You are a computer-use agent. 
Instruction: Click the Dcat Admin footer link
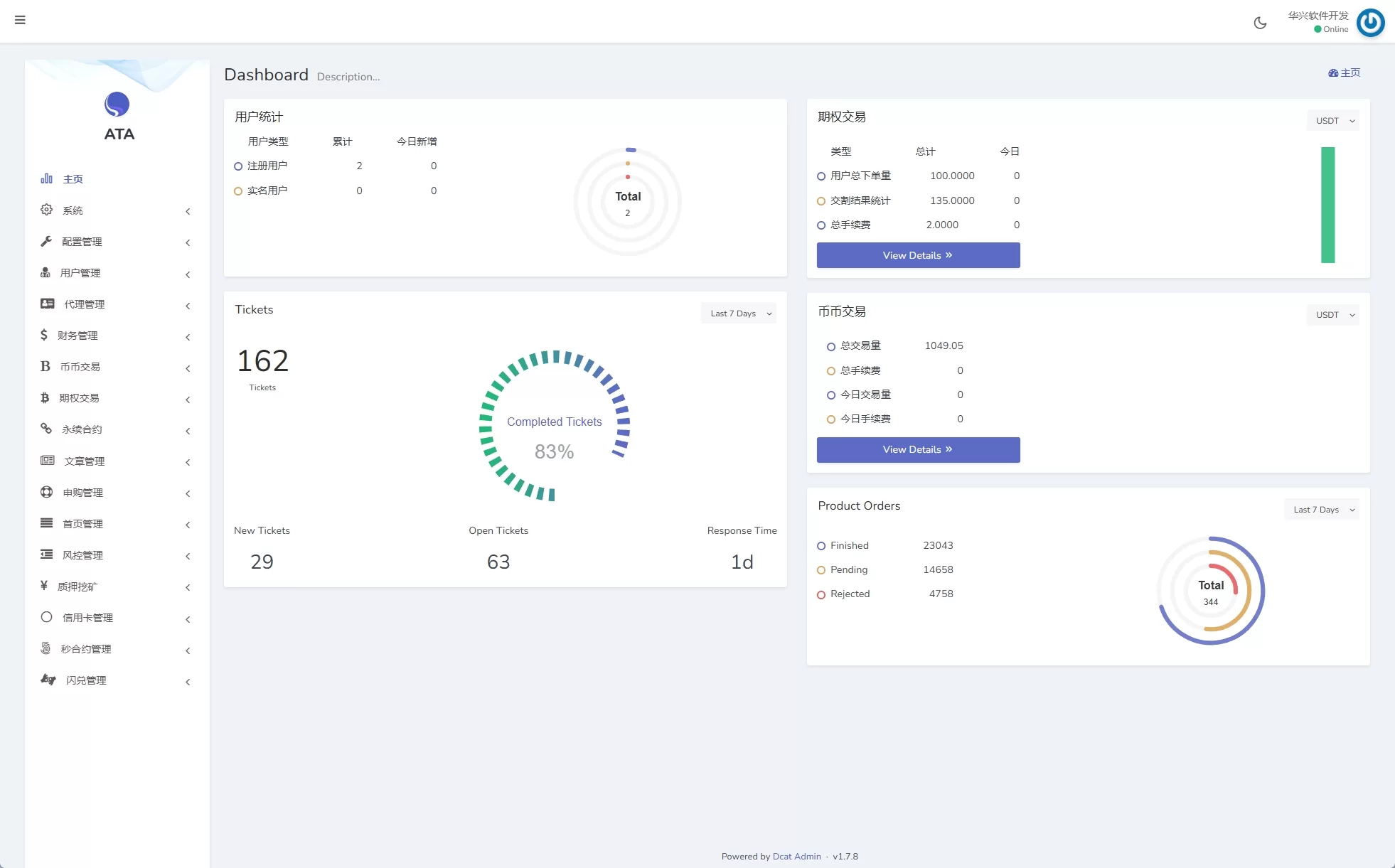click(796, 857)
